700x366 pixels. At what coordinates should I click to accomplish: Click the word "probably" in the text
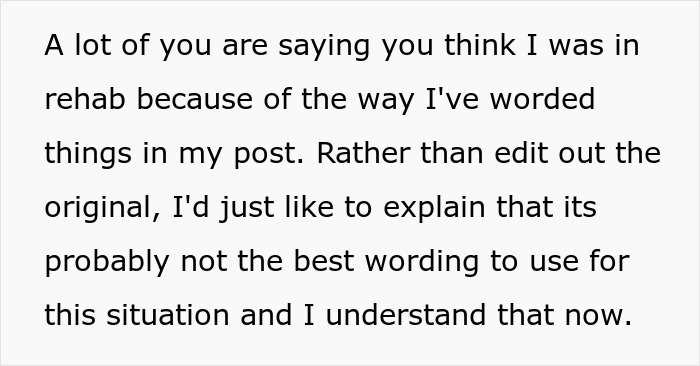[x=107, y=263]
